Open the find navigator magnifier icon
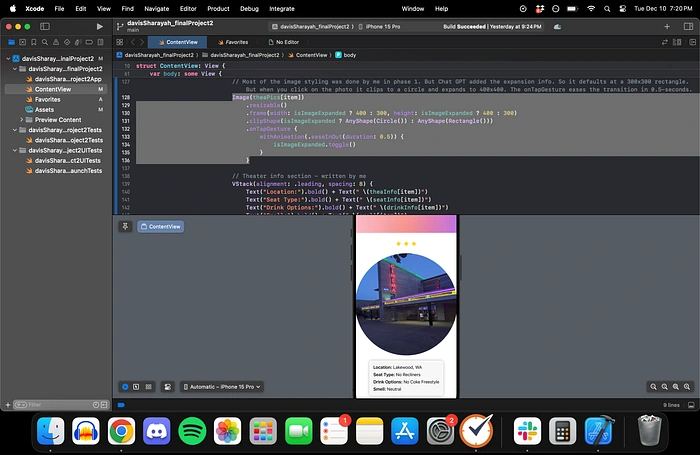Image resolution: width=700 pixels, height=455 pixels. point(44,42)
